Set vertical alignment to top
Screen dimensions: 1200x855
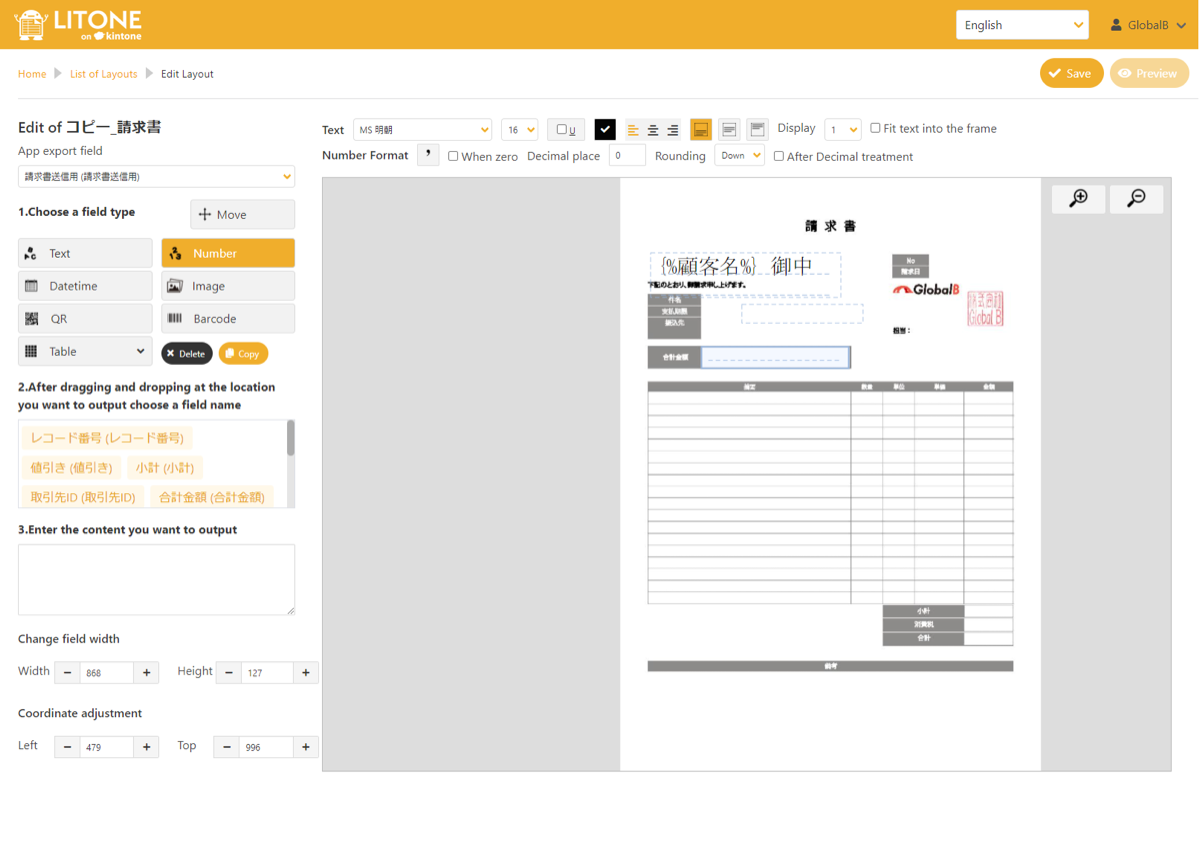click(757, 130)
